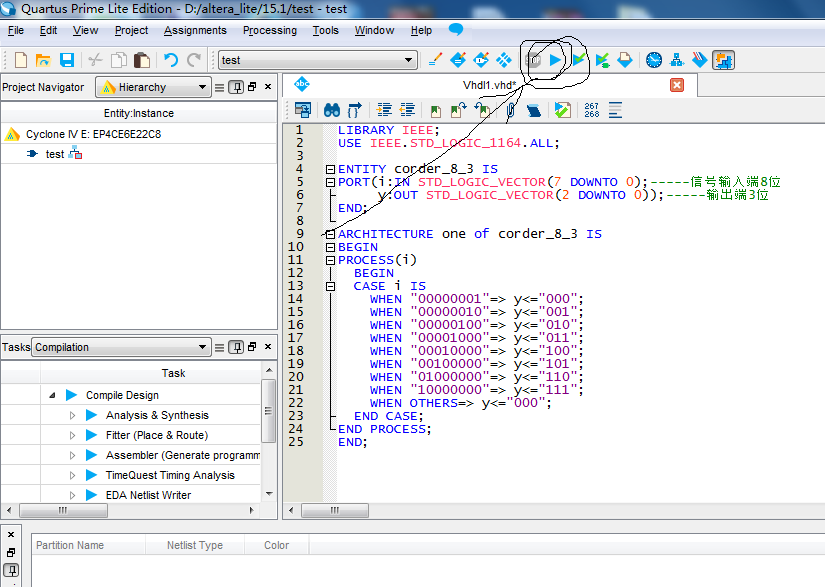
Task: Open the Hierarchy dropdown in Project Navigator
Action: 153,87
